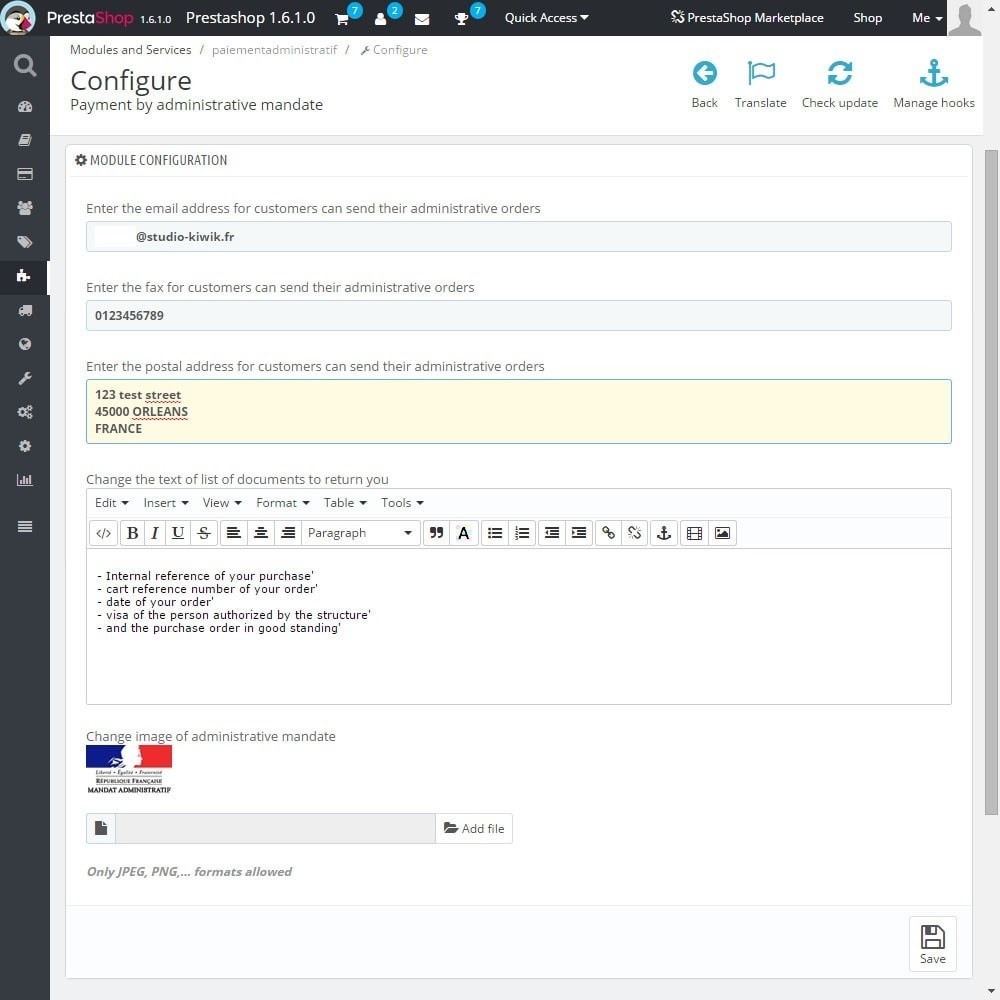Open the editor Tools menu
The image size is (1000, 1000).
click(x=402, y=503)
